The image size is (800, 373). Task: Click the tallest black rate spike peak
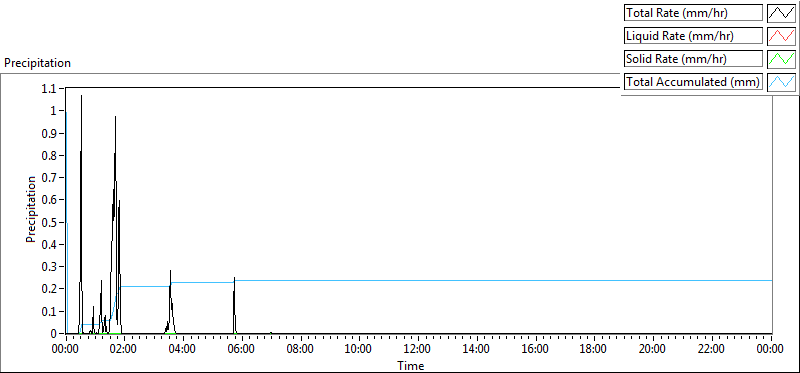coord(81,96)
